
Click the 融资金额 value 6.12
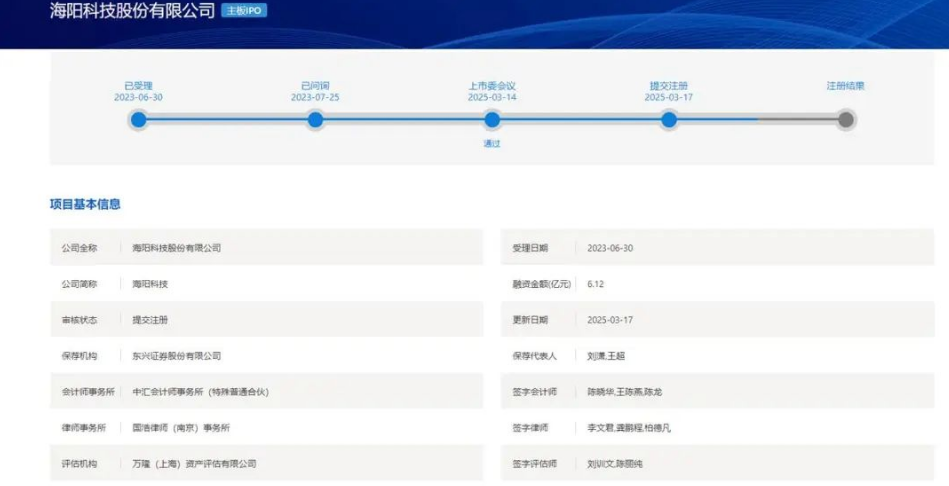[596, 284]
